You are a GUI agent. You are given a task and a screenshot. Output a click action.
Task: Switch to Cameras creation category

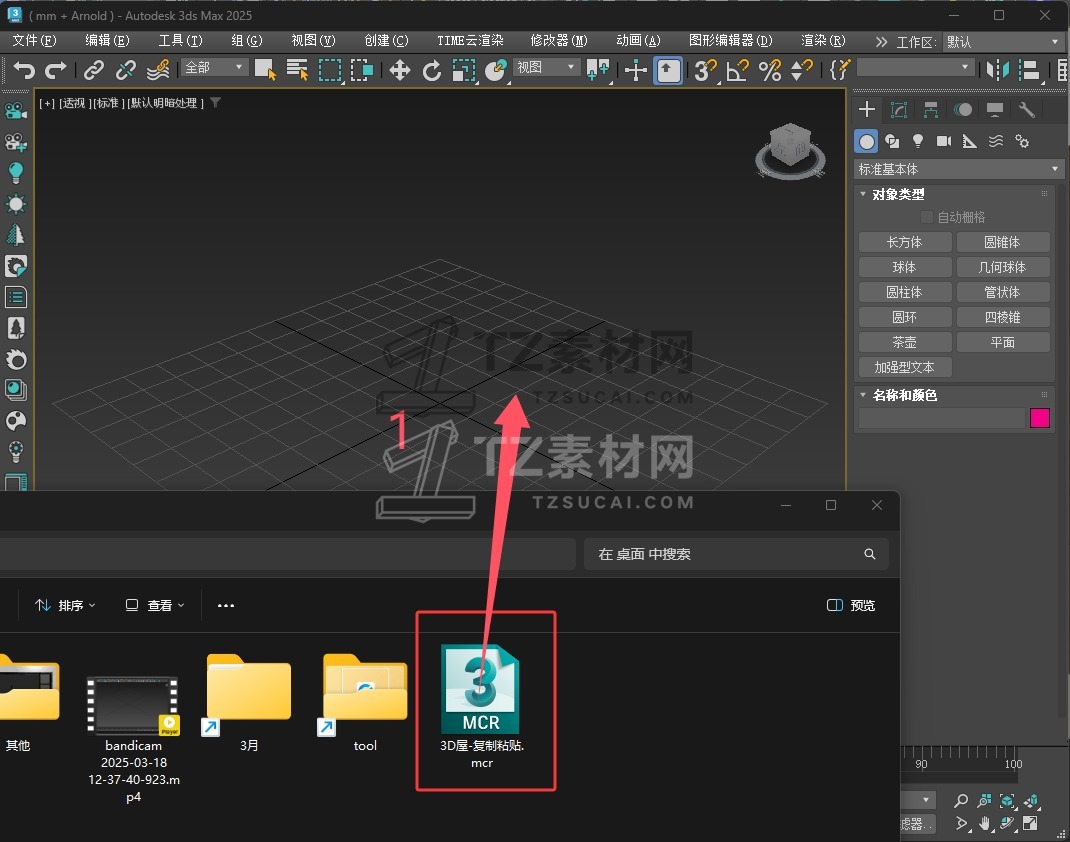point(943,141)
